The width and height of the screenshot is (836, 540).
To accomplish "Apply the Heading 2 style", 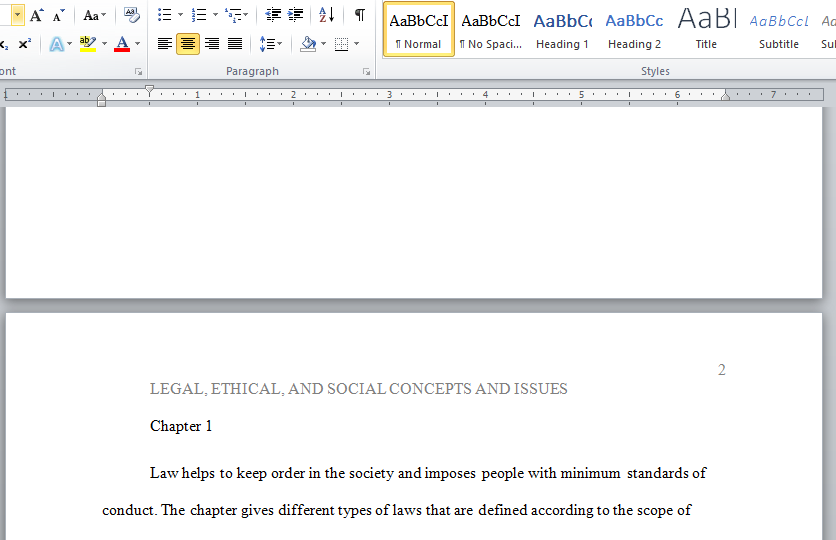I will [634, 29].
